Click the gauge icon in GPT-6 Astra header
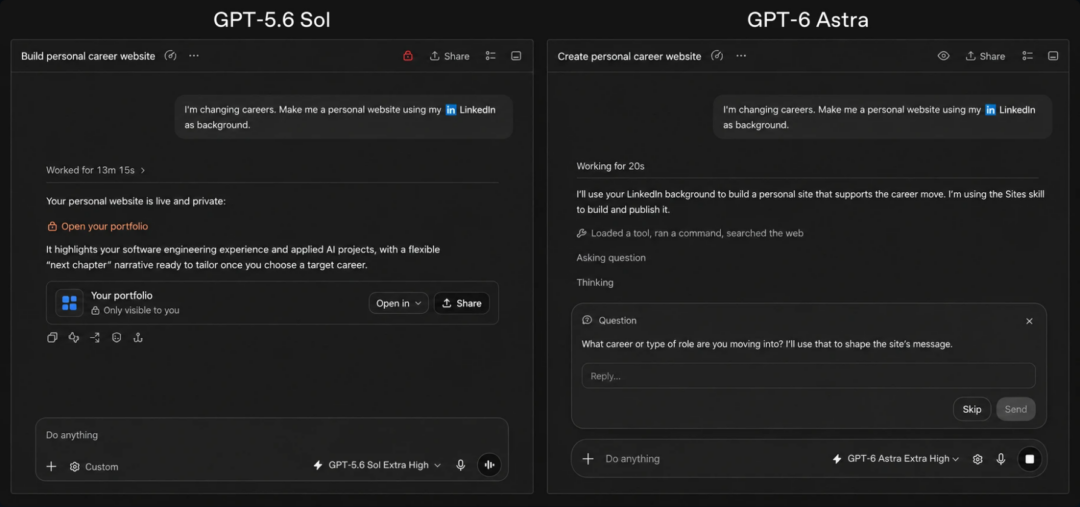Viewport: 1080px width, 507px height. [717, 56]
